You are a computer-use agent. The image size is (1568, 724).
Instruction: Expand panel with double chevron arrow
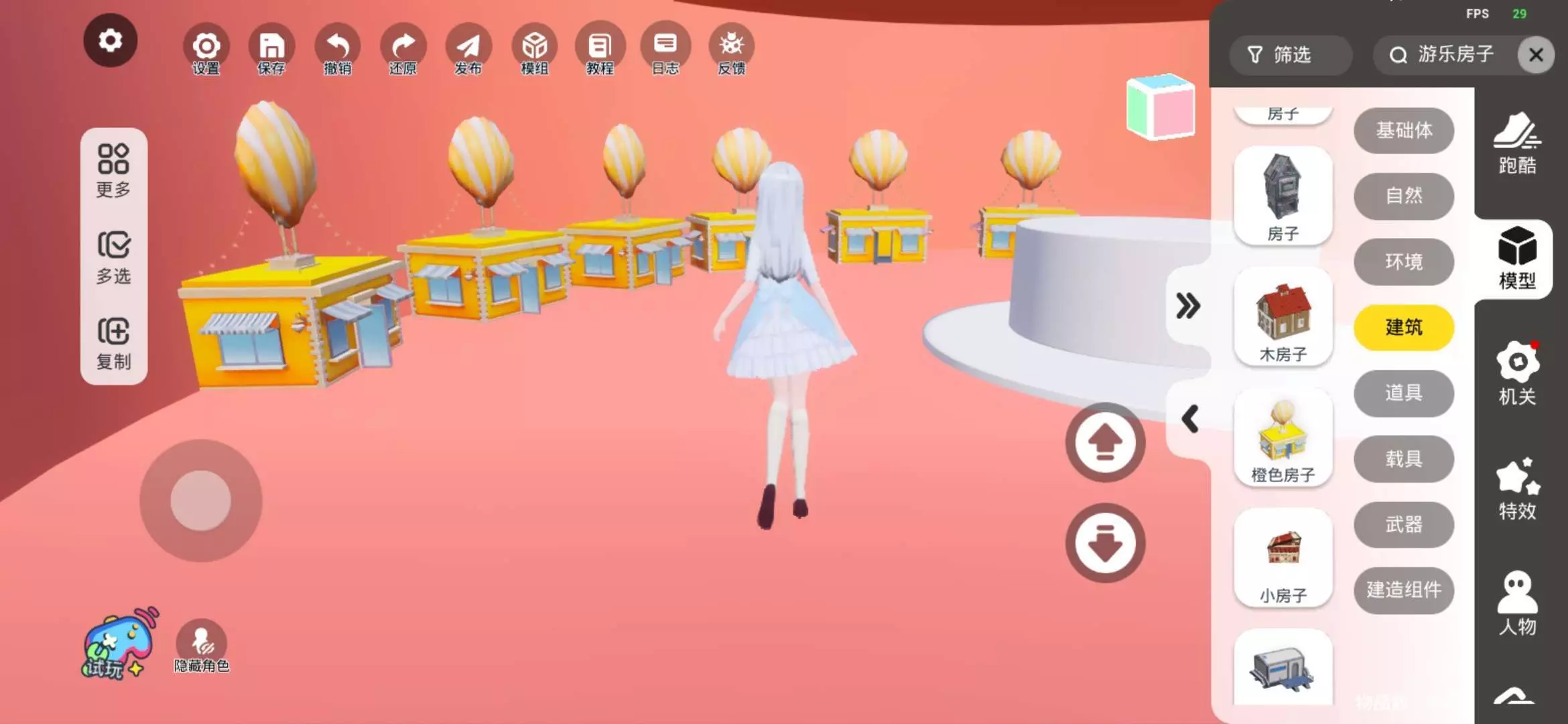coord(1188,306)
